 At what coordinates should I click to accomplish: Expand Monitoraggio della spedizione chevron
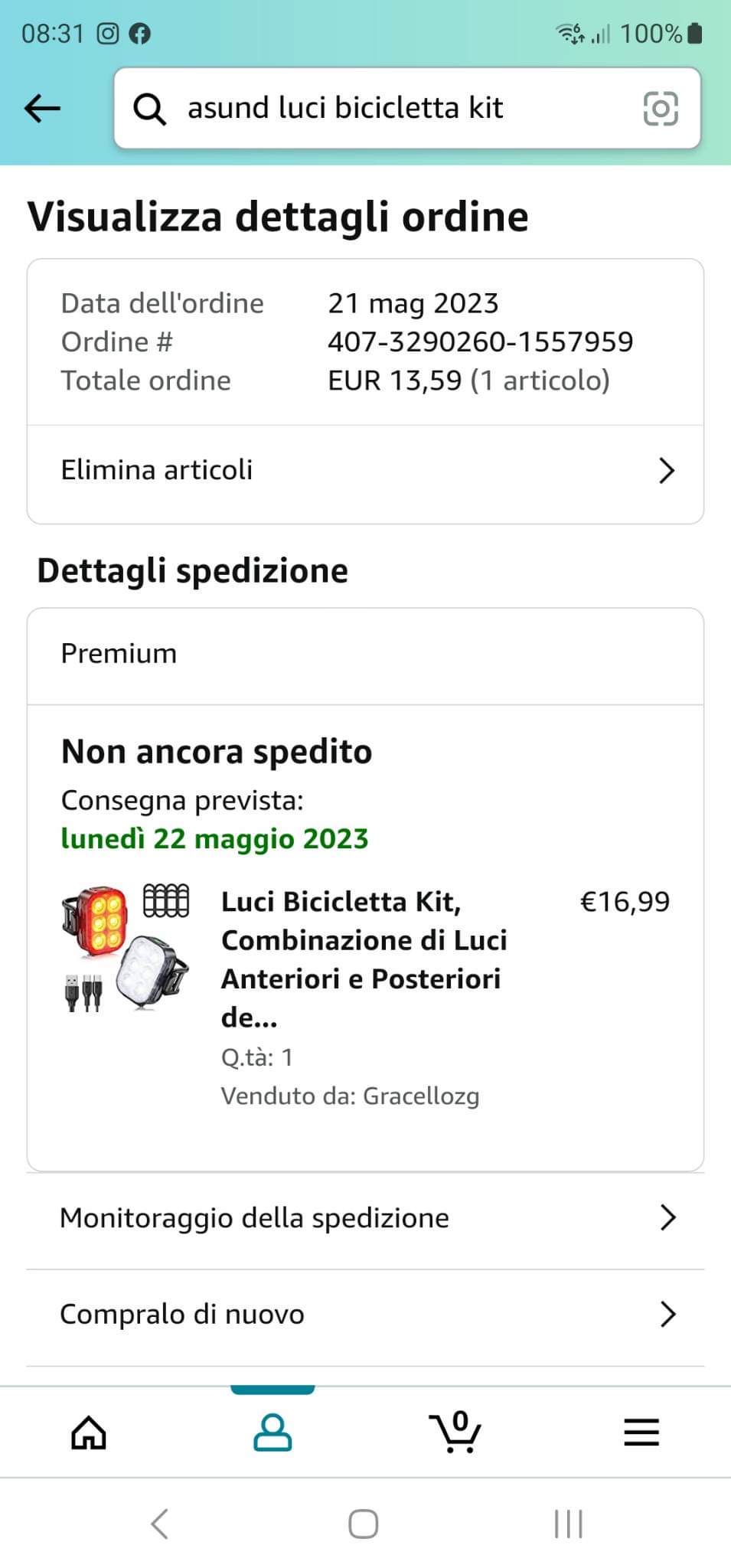pos(667,1217)
